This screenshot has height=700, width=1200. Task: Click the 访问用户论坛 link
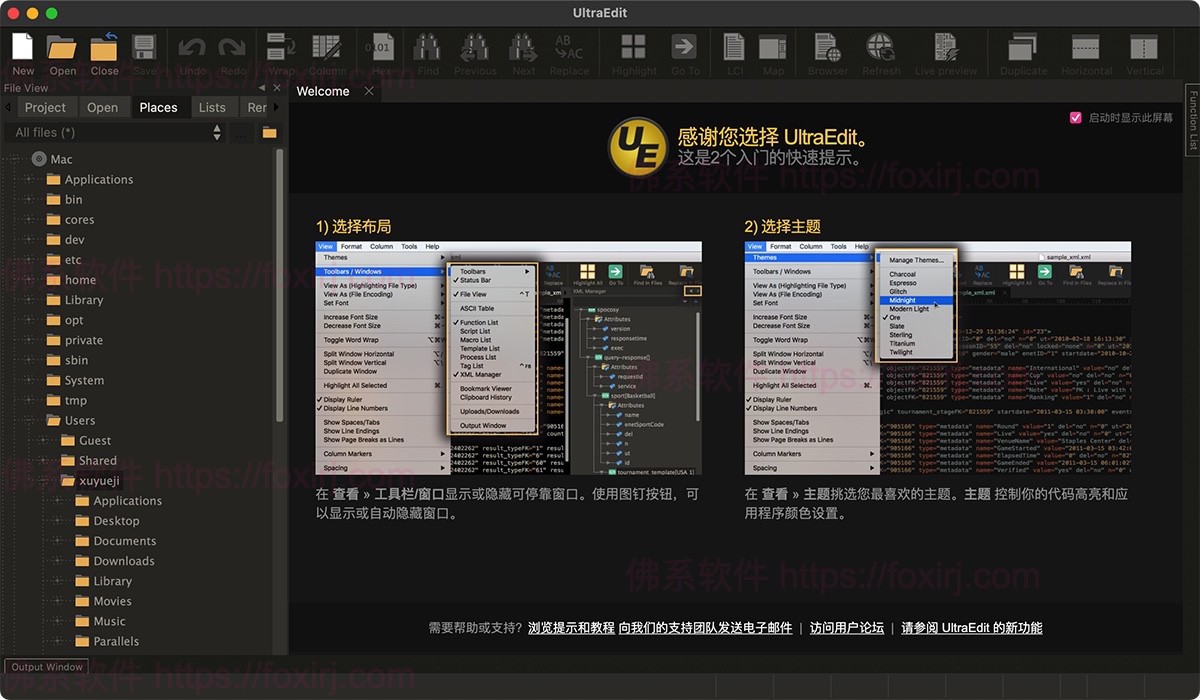[846, 628]
